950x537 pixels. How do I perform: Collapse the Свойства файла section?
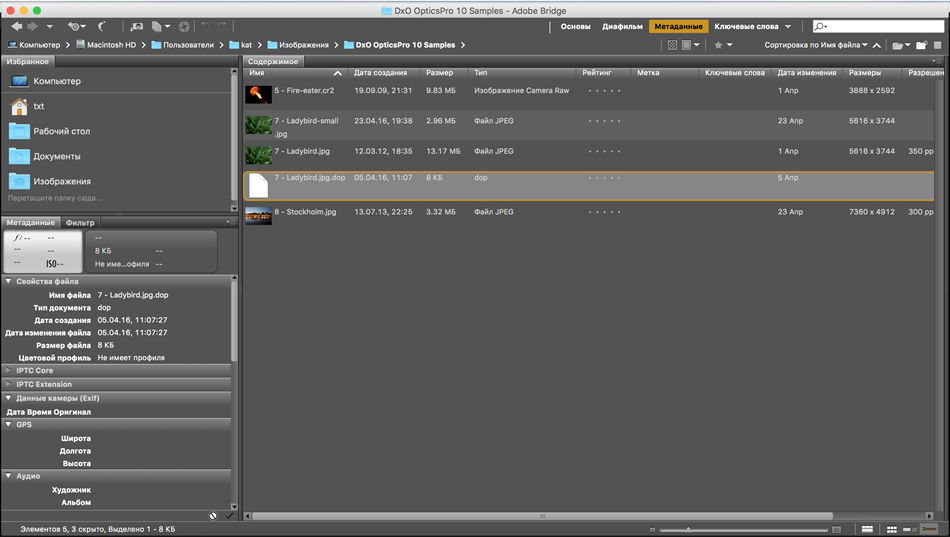(x=8, y=281)
